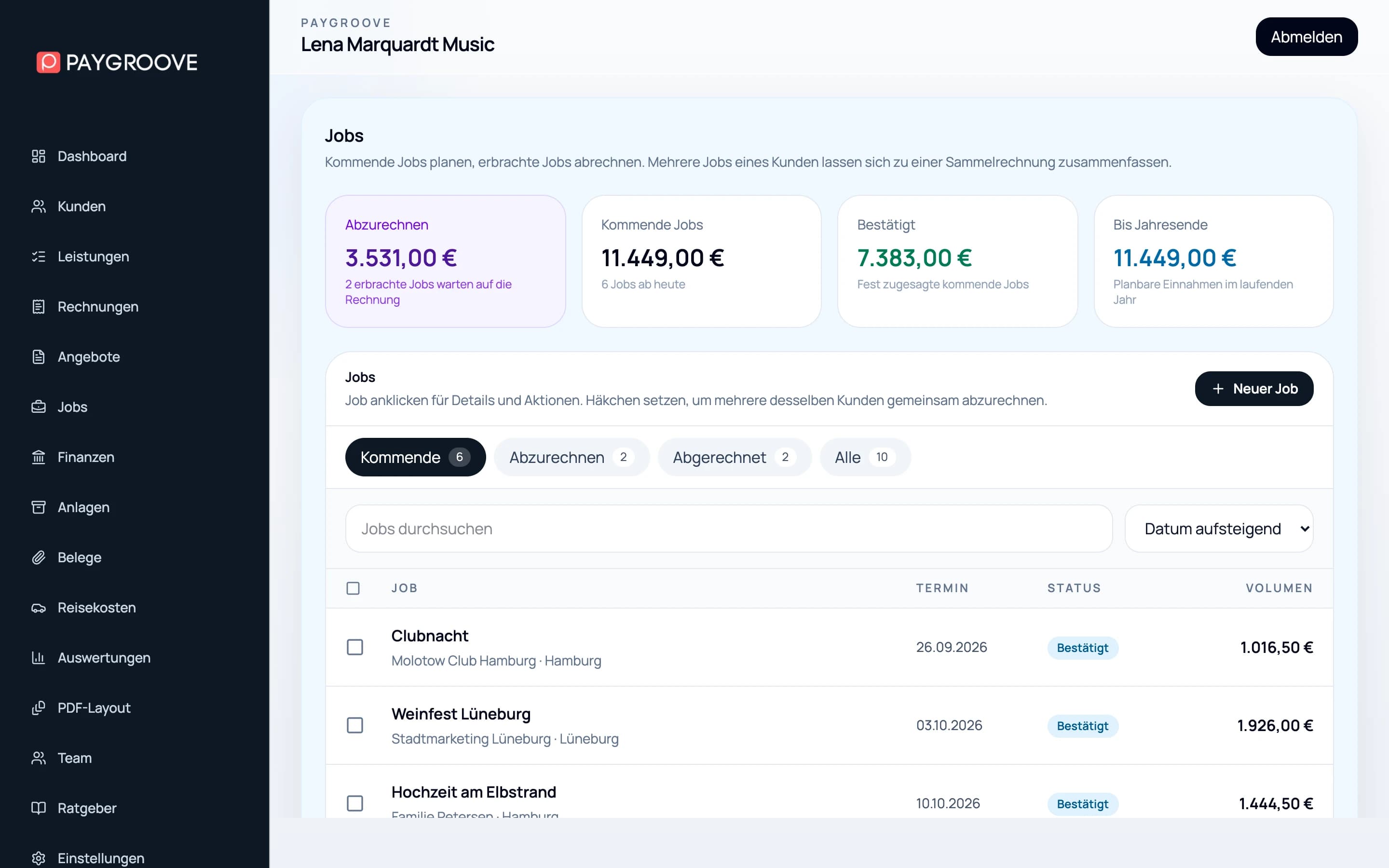The width and height of the screenshot is (1389, 868).
Task: Click the VOLUMEN column header
Action: pos(1279,588)
